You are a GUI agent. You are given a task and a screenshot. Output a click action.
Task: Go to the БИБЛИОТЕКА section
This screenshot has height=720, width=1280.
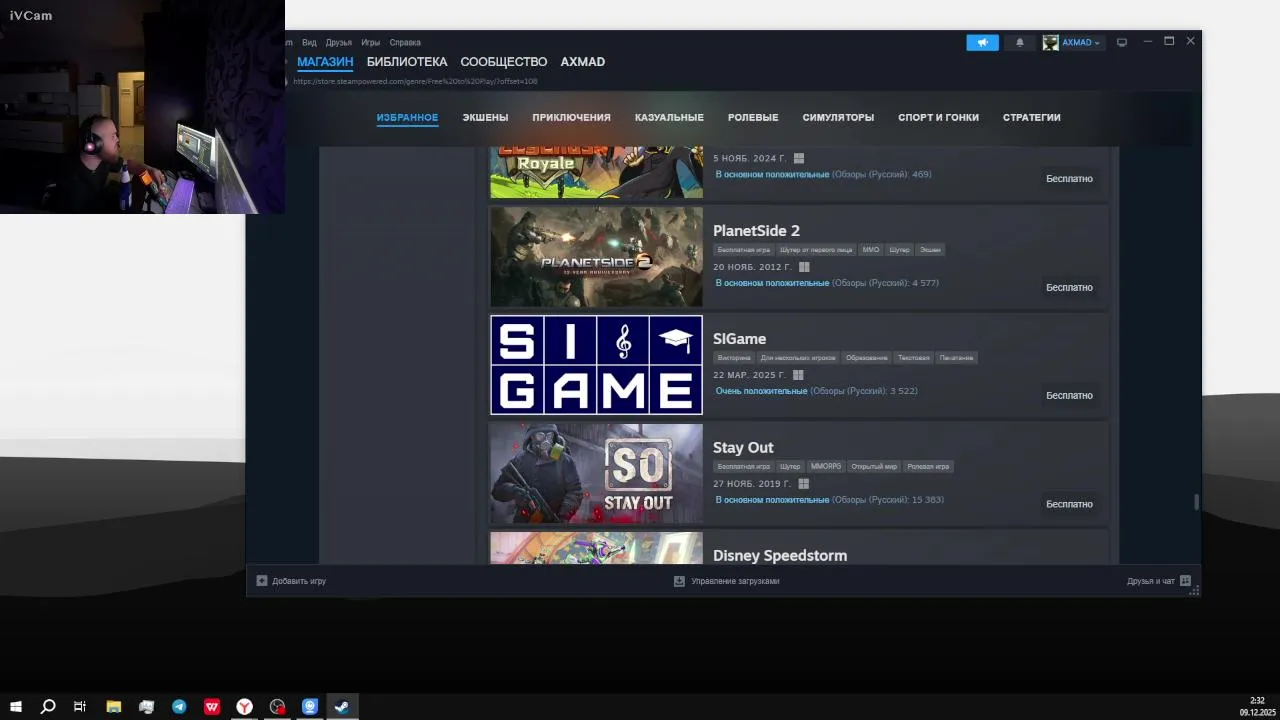(407, 62)
